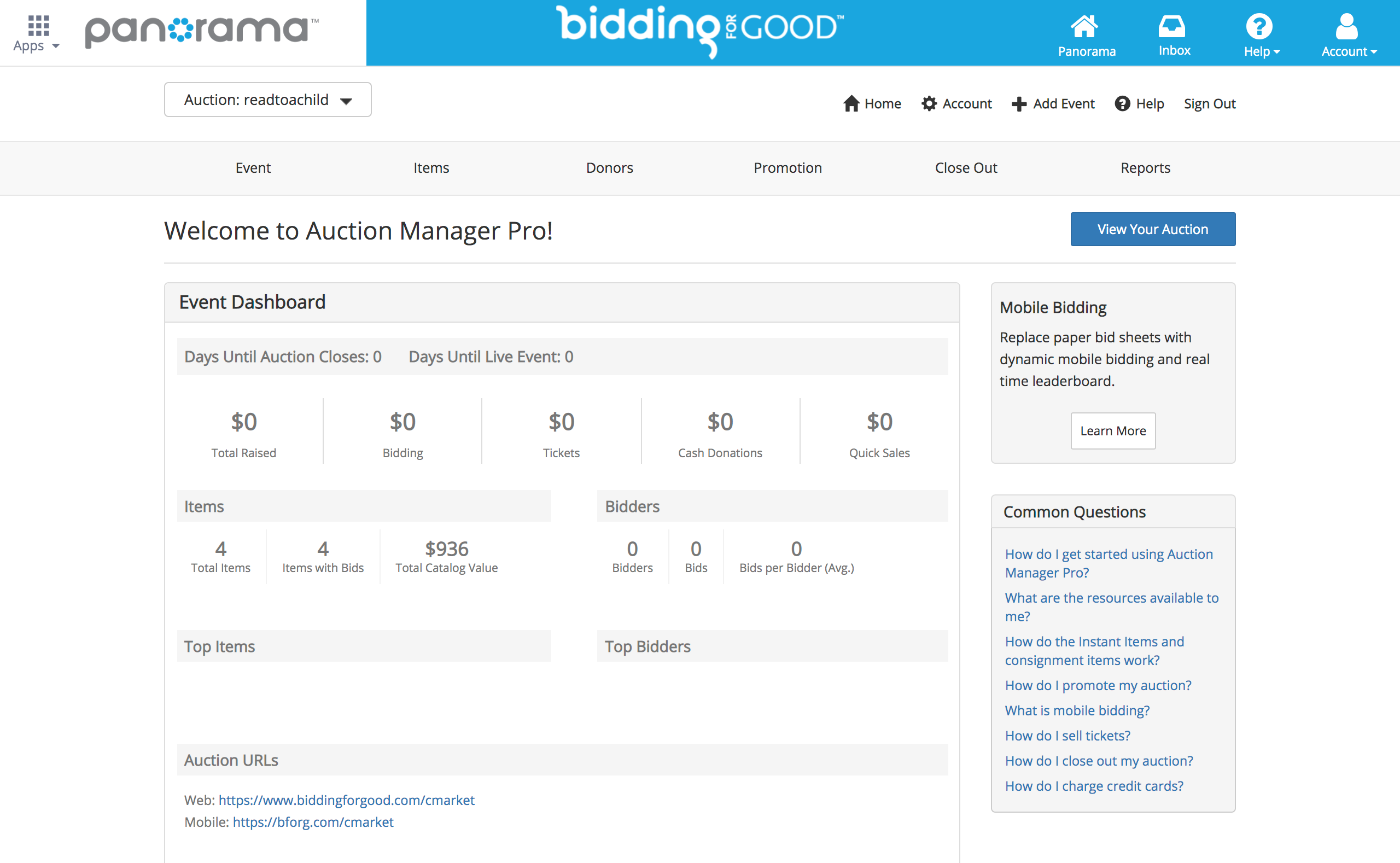Open 'How do I get started' question

coord(1109,563)
